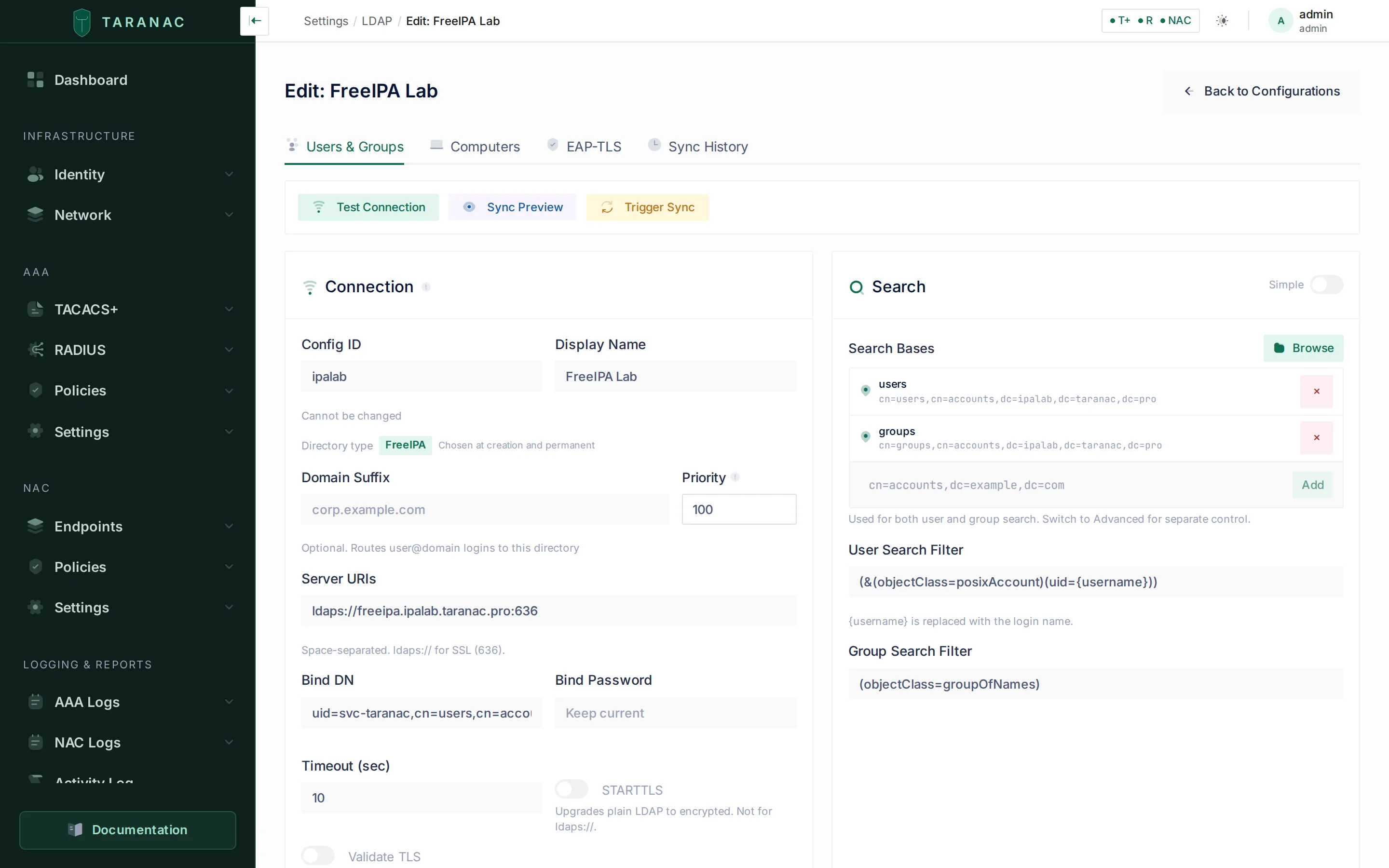
Task: Click the Dashboard grid icon
Action: point(36,80)
